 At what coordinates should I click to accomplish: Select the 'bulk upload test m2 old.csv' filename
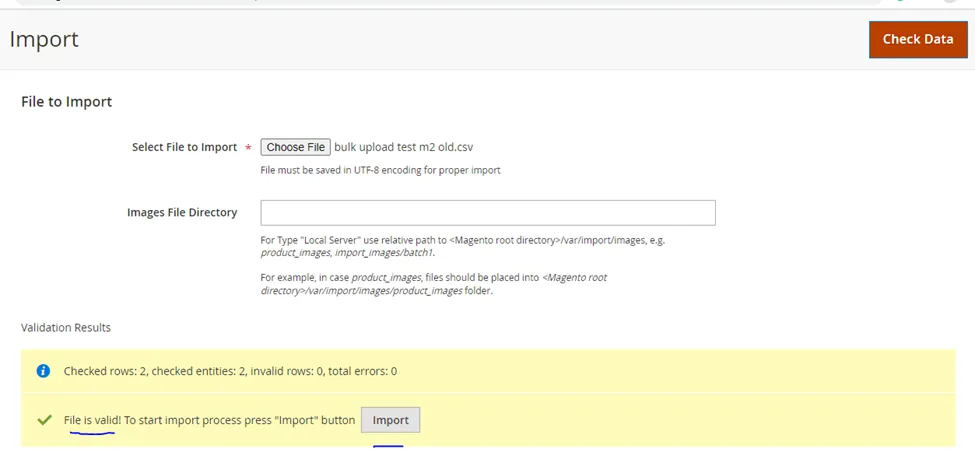click(404, 147)
